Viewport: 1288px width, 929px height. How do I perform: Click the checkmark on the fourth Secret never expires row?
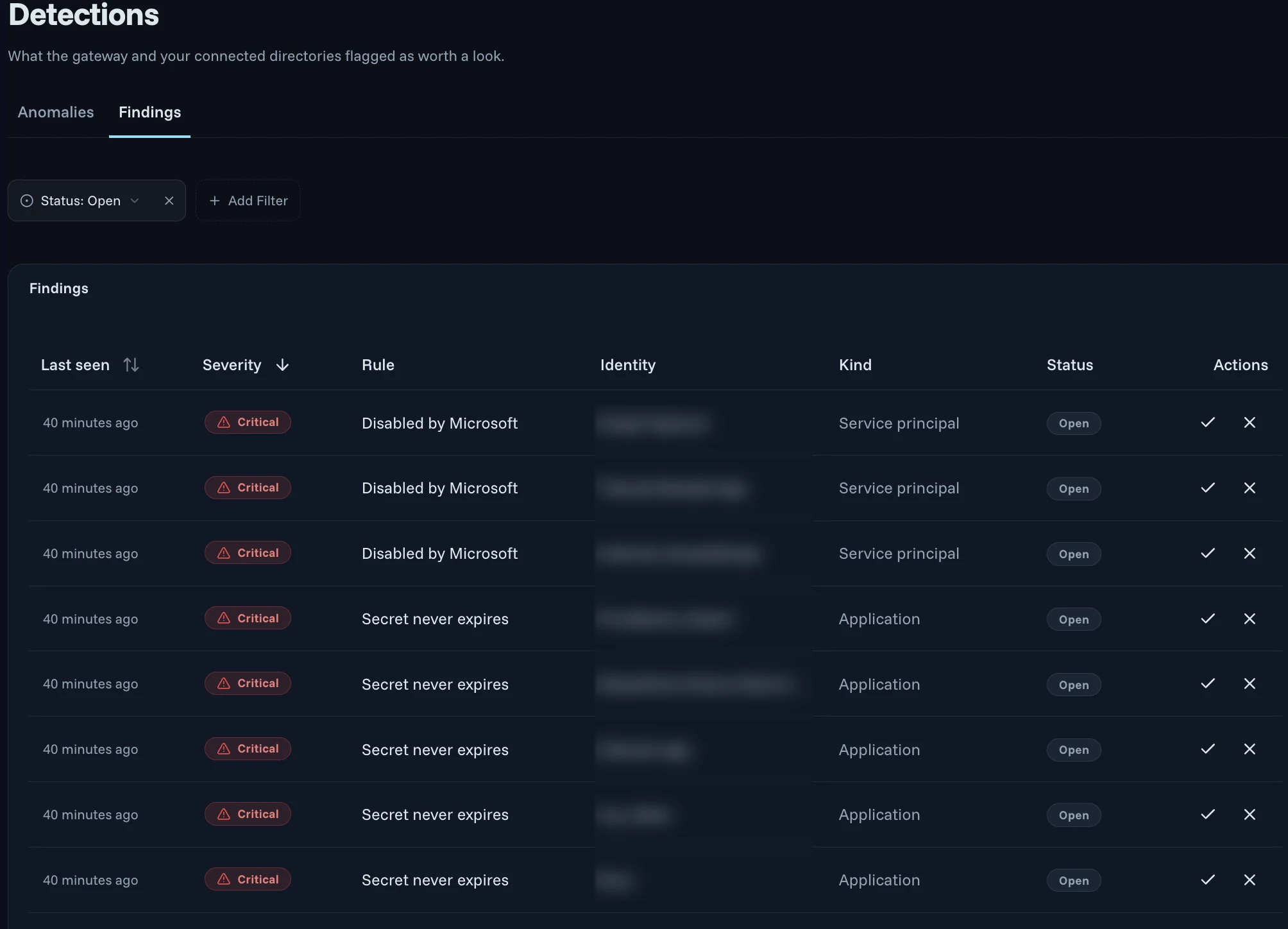click(x=1208, y=814)
